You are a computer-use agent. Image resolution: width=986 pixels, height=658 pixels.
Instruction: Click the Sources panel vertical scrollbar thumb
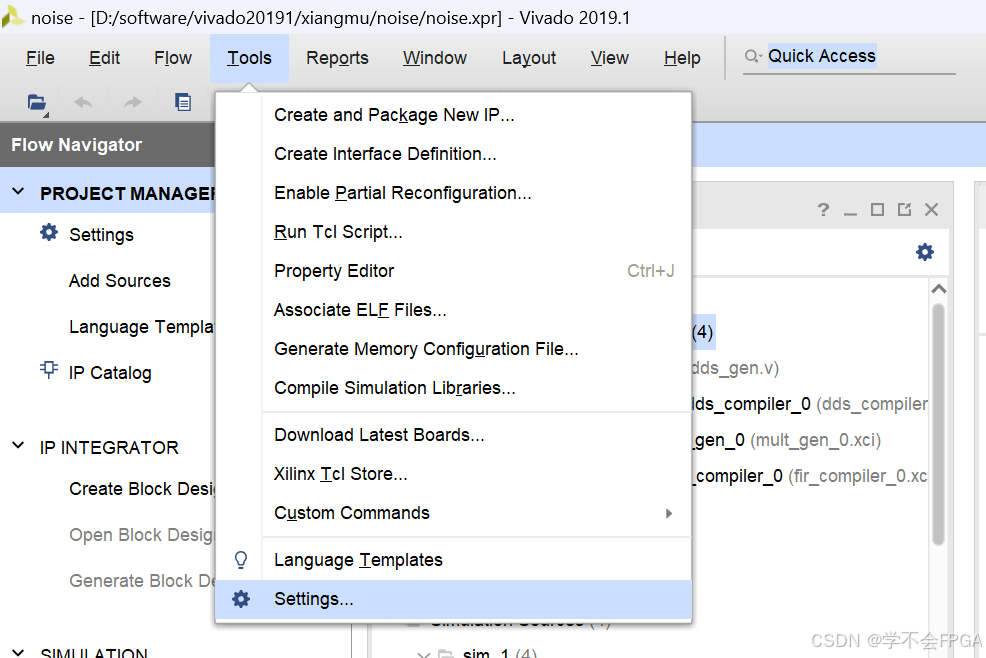[939, 425]
